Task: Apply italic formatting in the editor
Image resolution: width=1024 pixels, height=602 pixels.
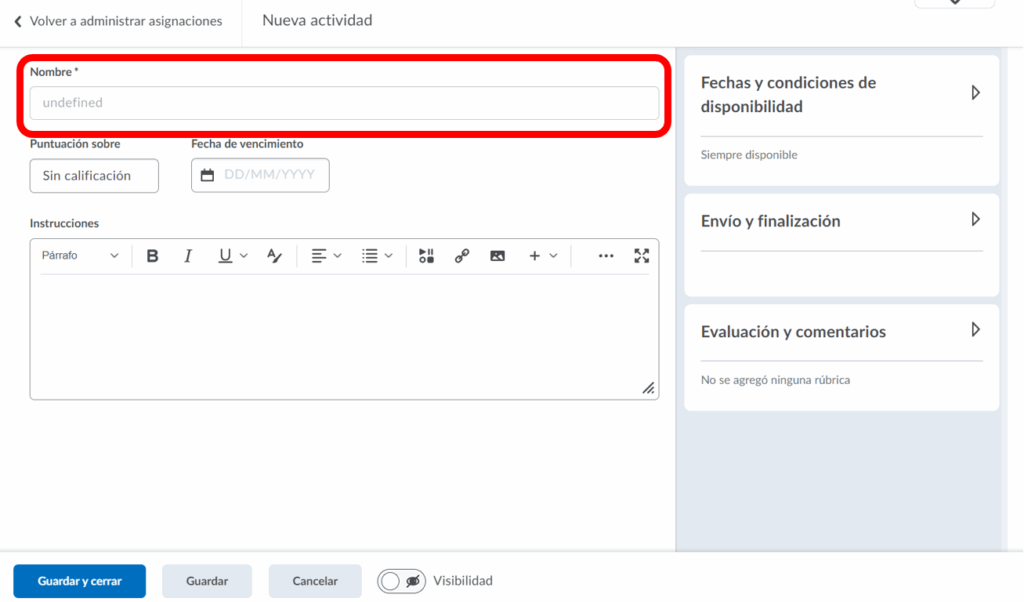Action: 188,256
